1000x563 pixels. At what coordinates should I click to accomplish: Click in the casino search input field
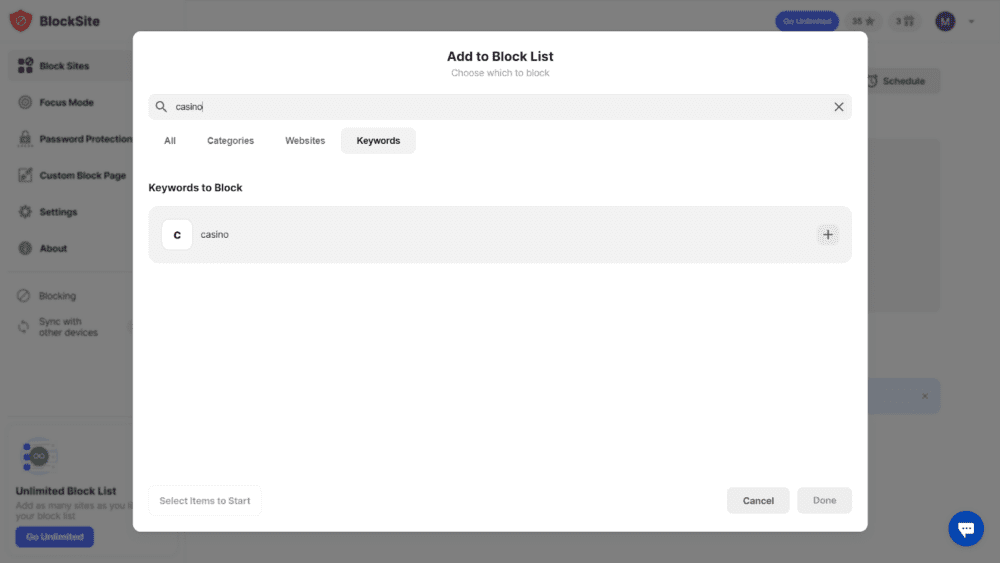[x=500, y=107]
